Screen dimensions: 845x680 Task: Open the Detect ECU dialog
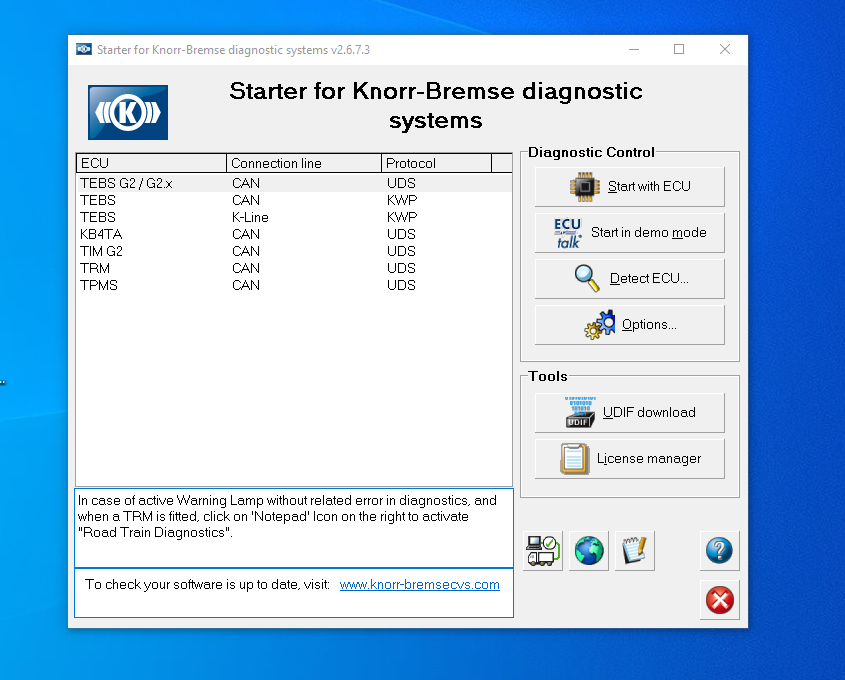[x=629, y=279]
